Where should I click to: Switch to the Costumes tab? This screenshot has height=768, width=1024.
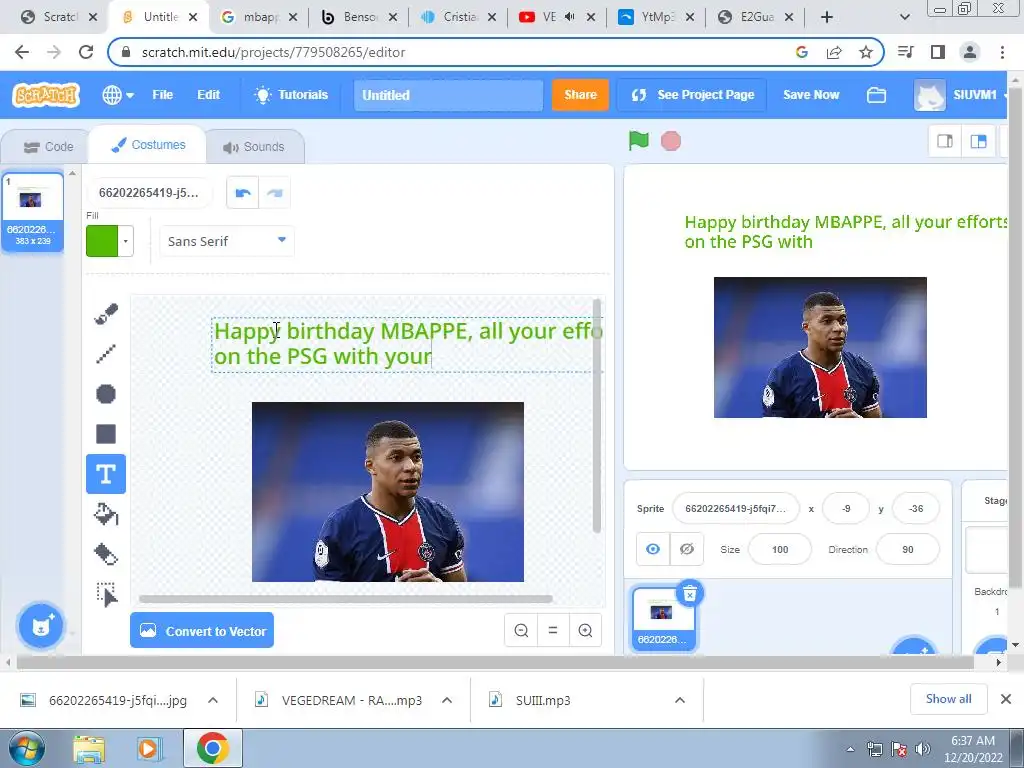coord(148,145)
